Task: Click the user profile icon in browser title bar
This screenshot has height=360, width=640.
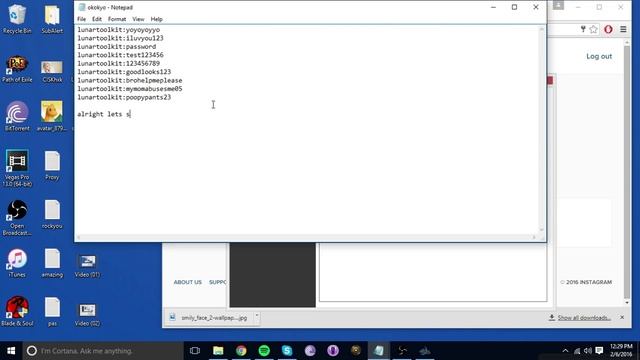Action: (x=558, y=5)
